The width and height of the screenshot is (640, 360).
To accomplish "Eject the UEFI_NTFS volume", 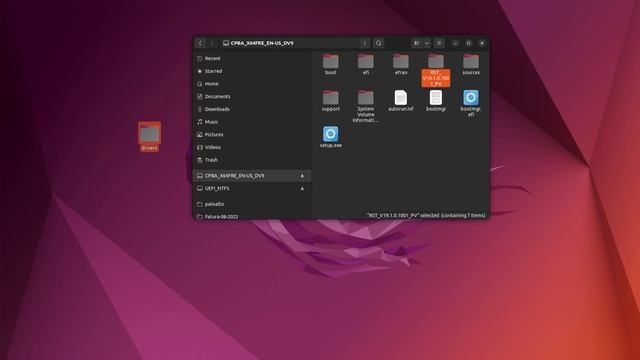I will [x=302, y=189].
